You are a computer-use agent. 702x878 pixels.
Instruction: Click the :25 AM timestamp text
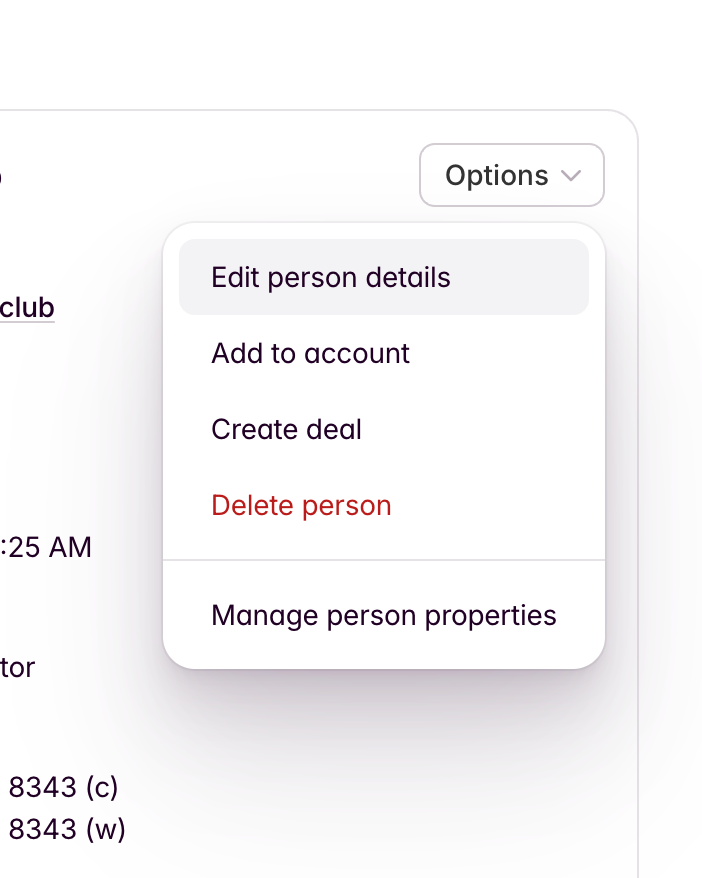45,547
